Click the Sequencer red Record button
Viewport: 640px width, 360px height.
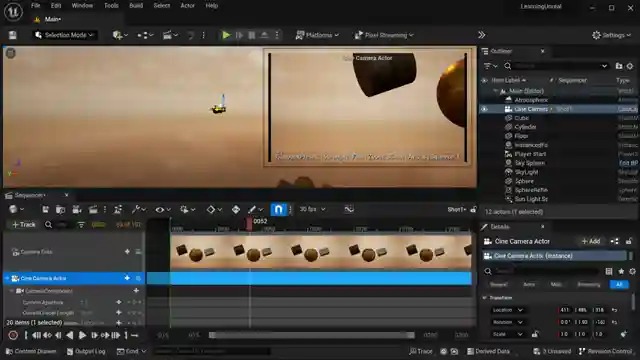pyautogui.click(x=13, y=336)
